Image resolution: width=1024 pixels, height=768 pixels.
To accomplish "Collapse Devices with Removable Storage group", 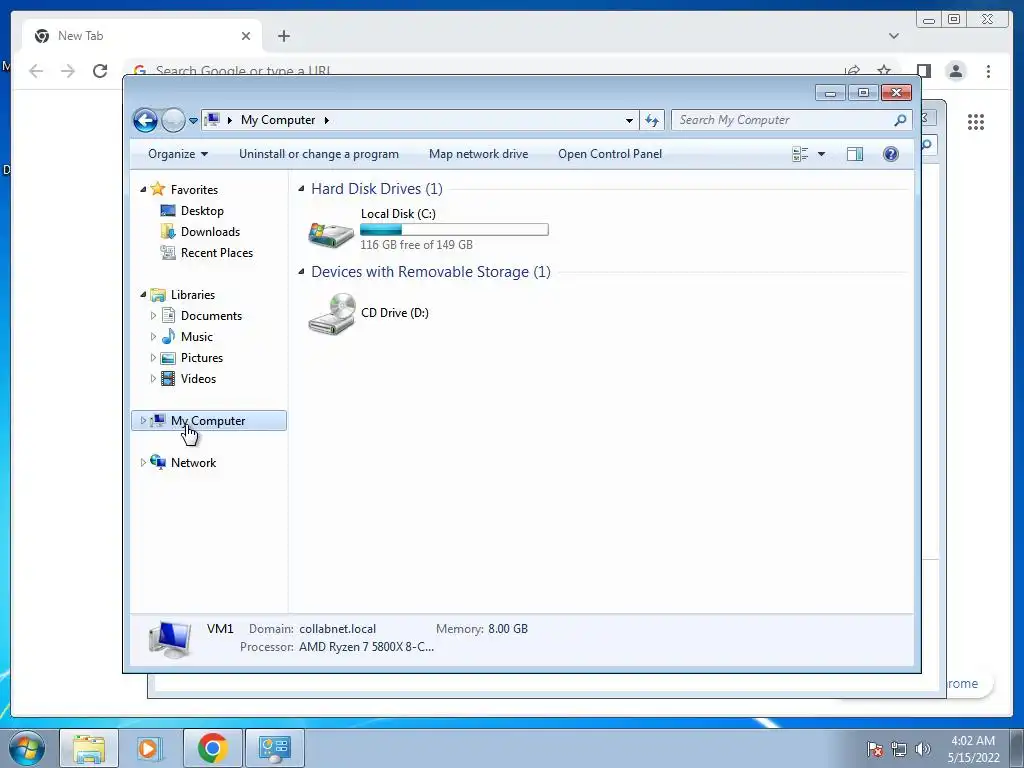I will point(301,272).
